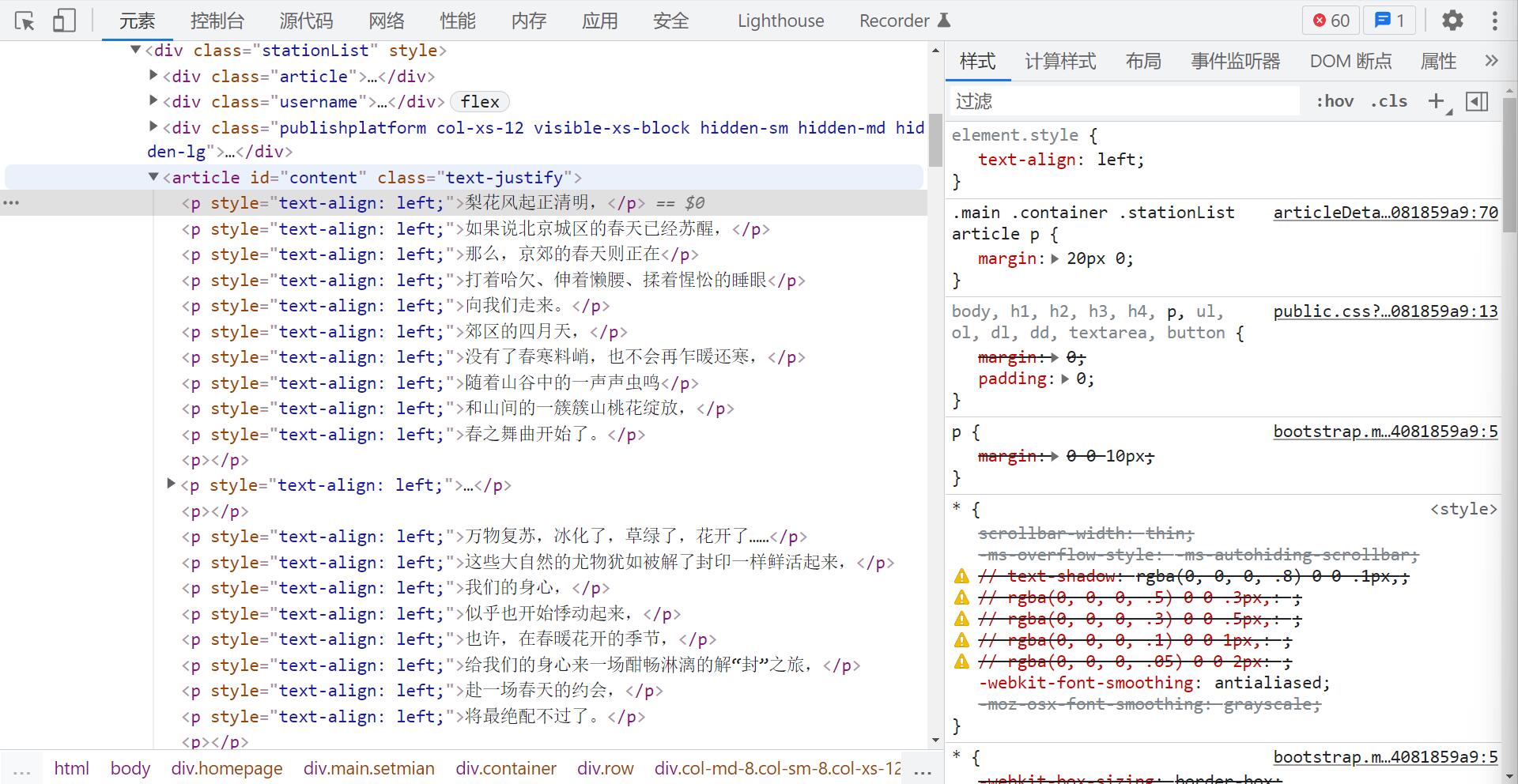Click the red error count badge
Viewport: 1518px width, 784px height.
1331,21
